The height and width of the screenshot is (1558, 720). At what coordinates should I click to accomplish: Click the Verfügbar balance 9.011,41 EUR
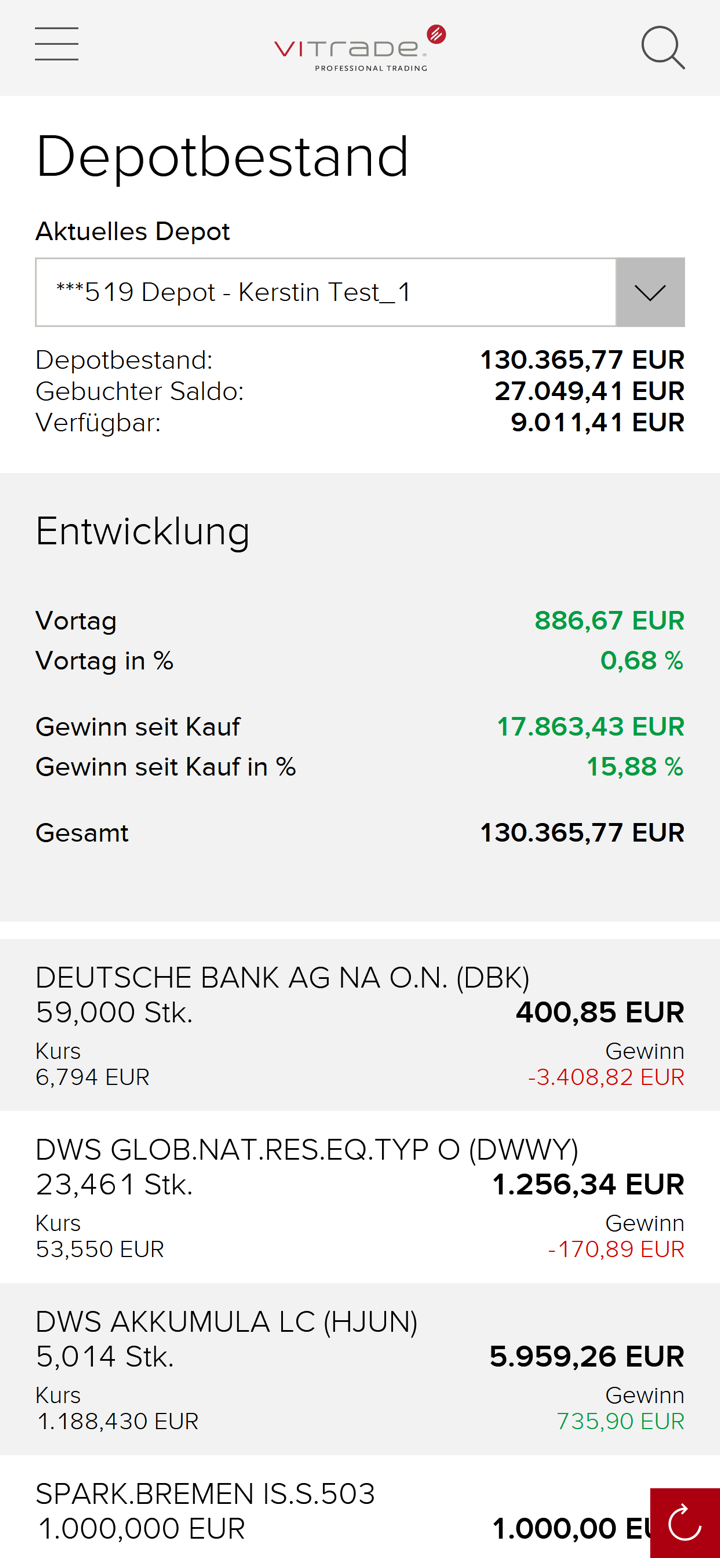[597, 423]
